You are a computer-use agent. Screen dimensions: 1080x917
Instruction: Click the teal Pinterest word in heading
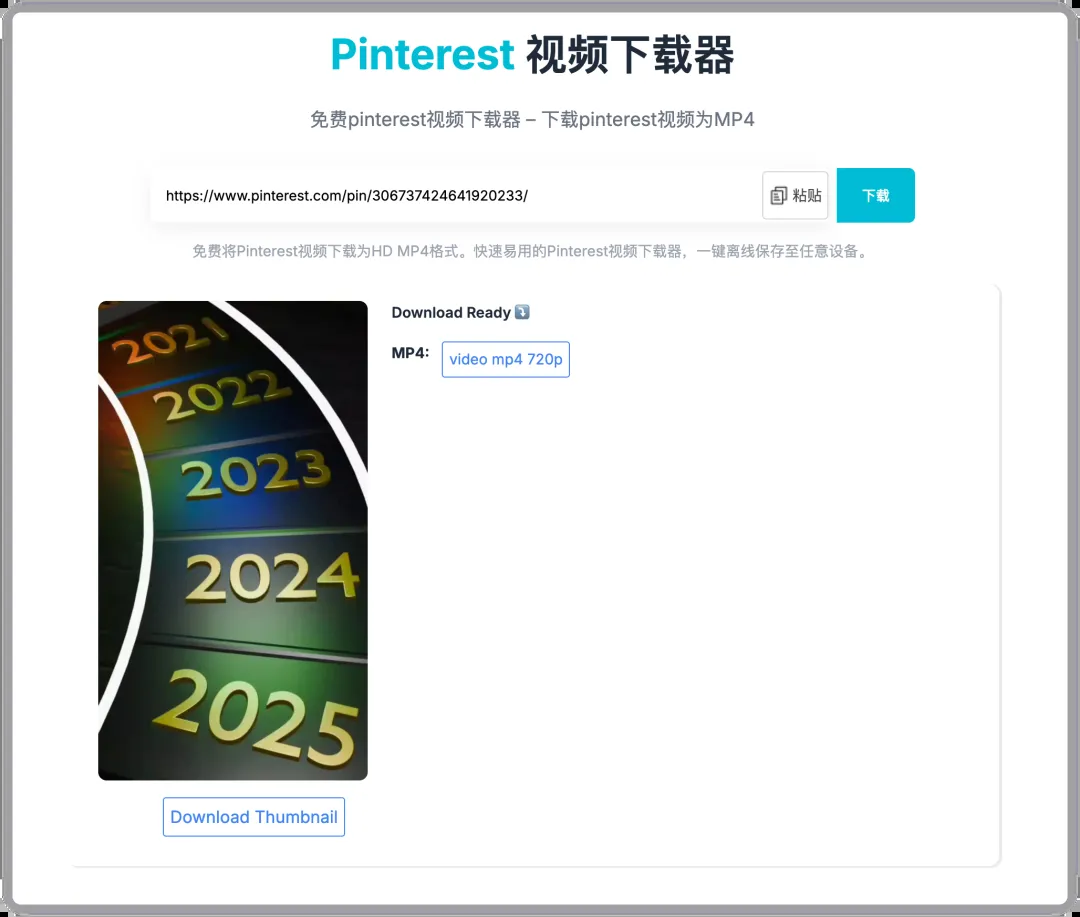(x=422, y=54)
